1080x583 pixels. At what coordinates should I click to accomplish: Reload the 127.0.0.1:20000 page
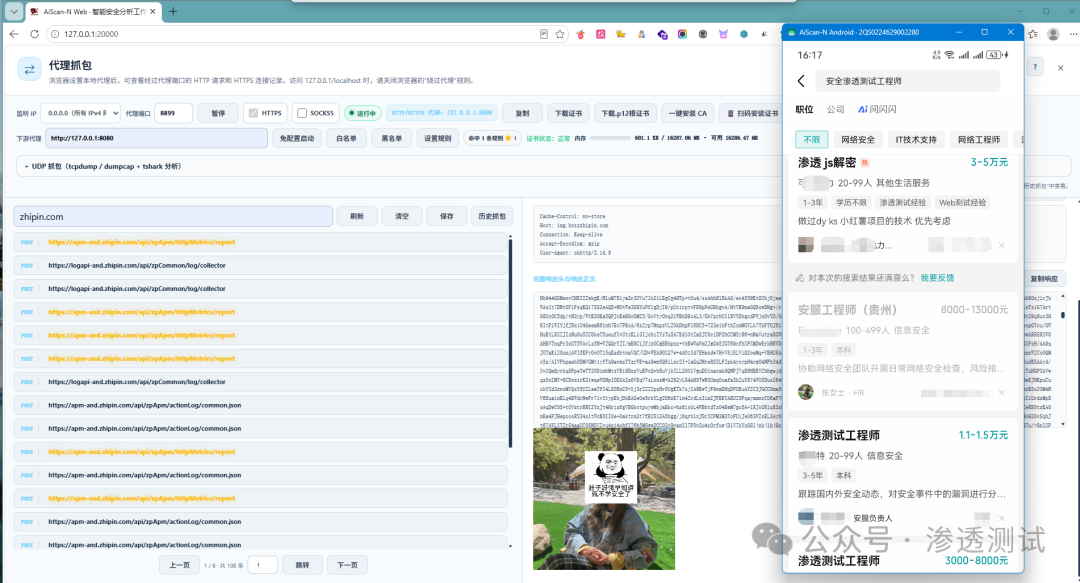click(x=34, y=34)
